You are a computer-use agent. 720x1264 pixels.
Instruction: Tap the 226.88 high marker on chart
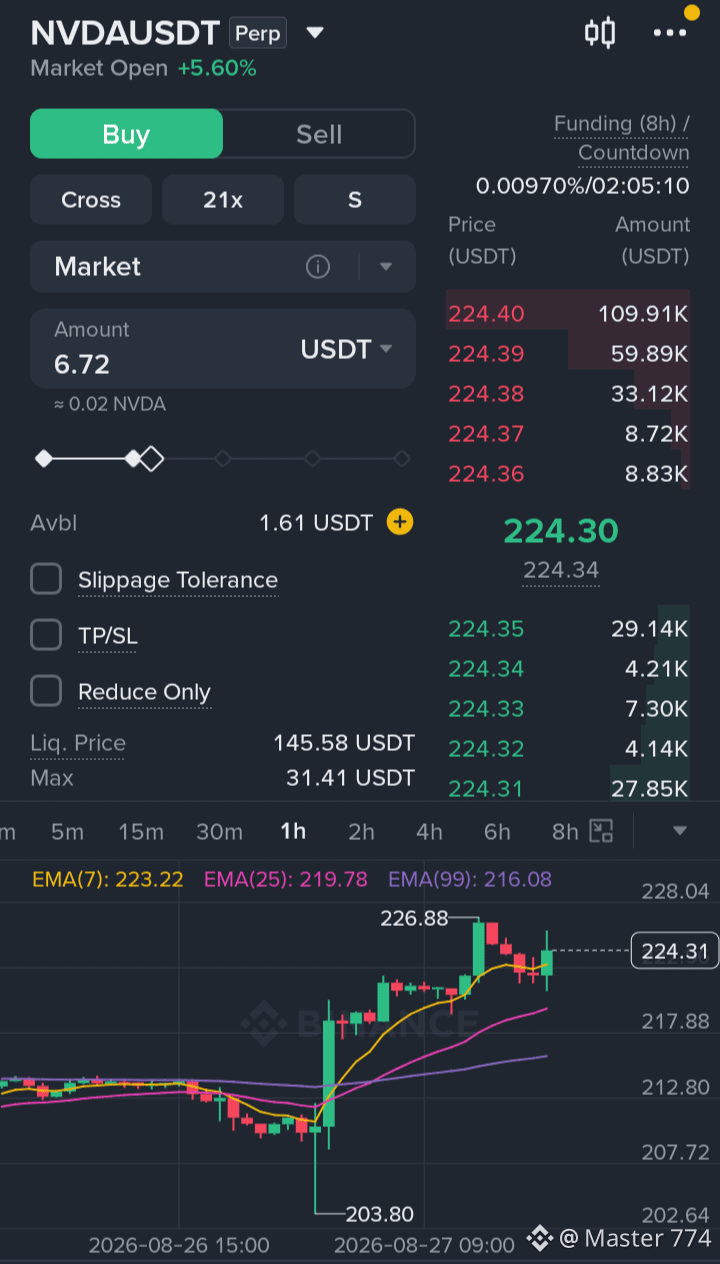414,918
